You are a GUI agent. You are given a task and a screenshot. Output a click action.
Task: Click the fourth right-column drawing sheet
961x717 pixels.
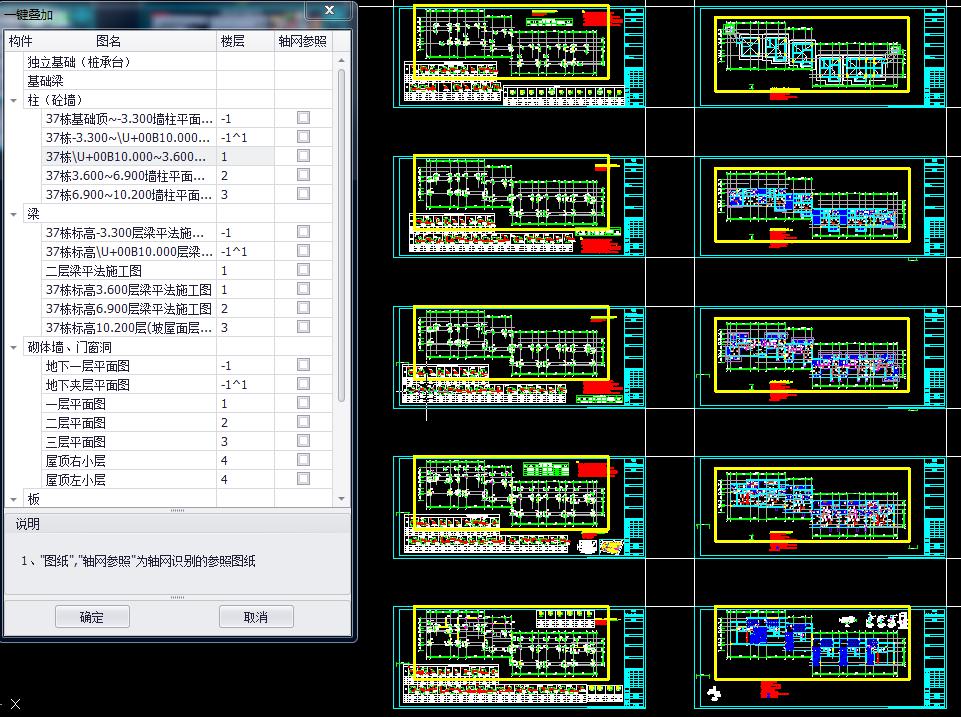[x=823, y=507]
